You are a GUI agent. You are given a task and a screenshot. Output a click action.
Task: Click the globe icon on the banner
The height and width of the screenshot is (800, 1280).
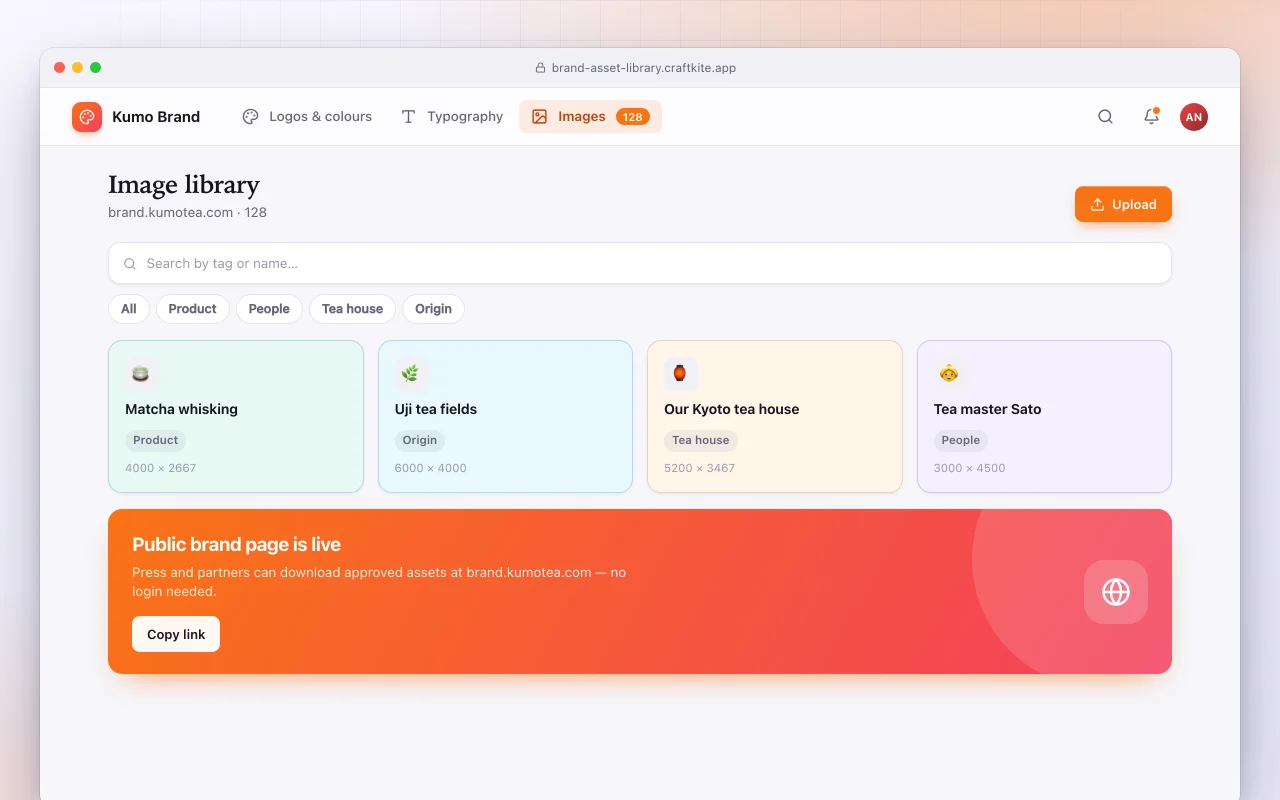(1116, 592)
